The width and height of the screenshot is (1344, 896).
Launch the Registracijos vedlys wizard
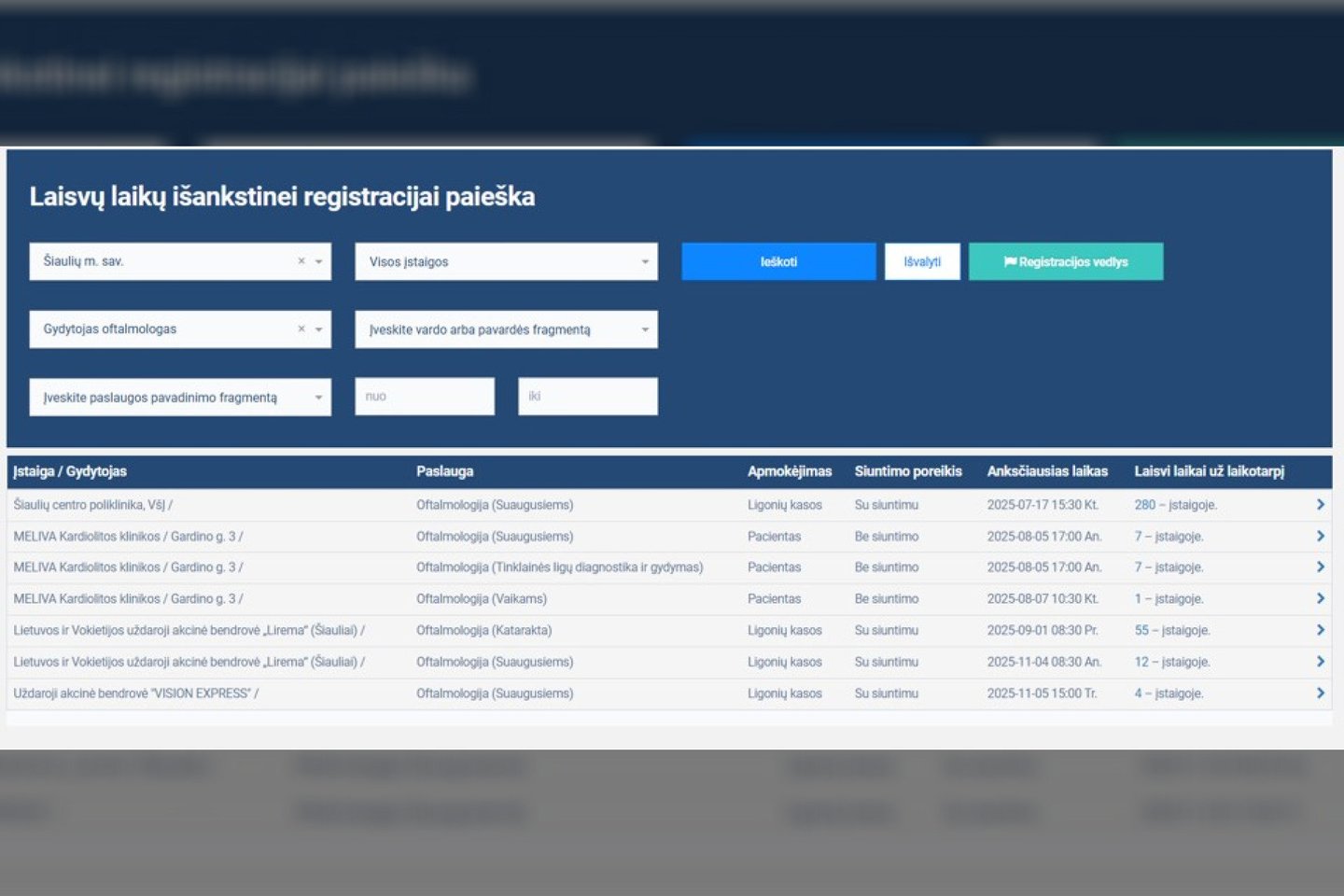click(1065, 262)
